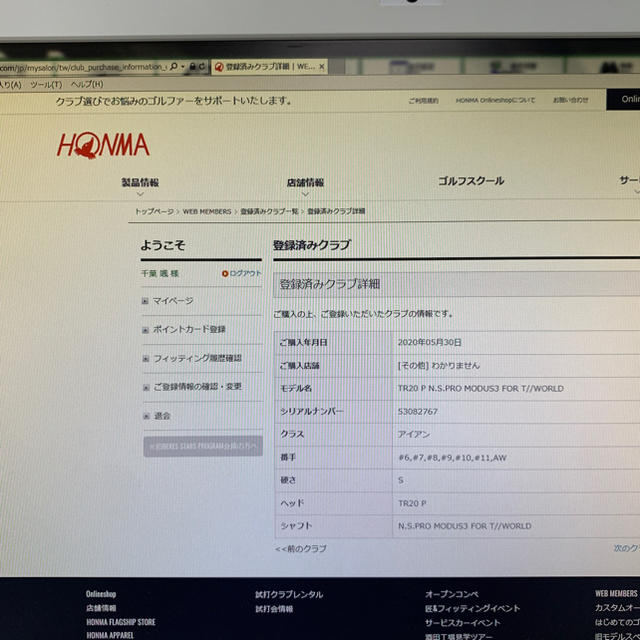The width and height of the screenshot is (640, 640).
Task: Open サービスカーイベント footer link
Action: (462, 623)
